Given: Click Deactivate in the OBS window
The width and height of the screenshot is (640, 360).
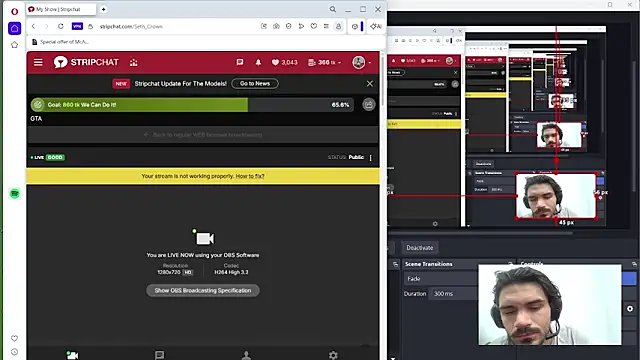Looking at the screenshot, I should [419, 248].
